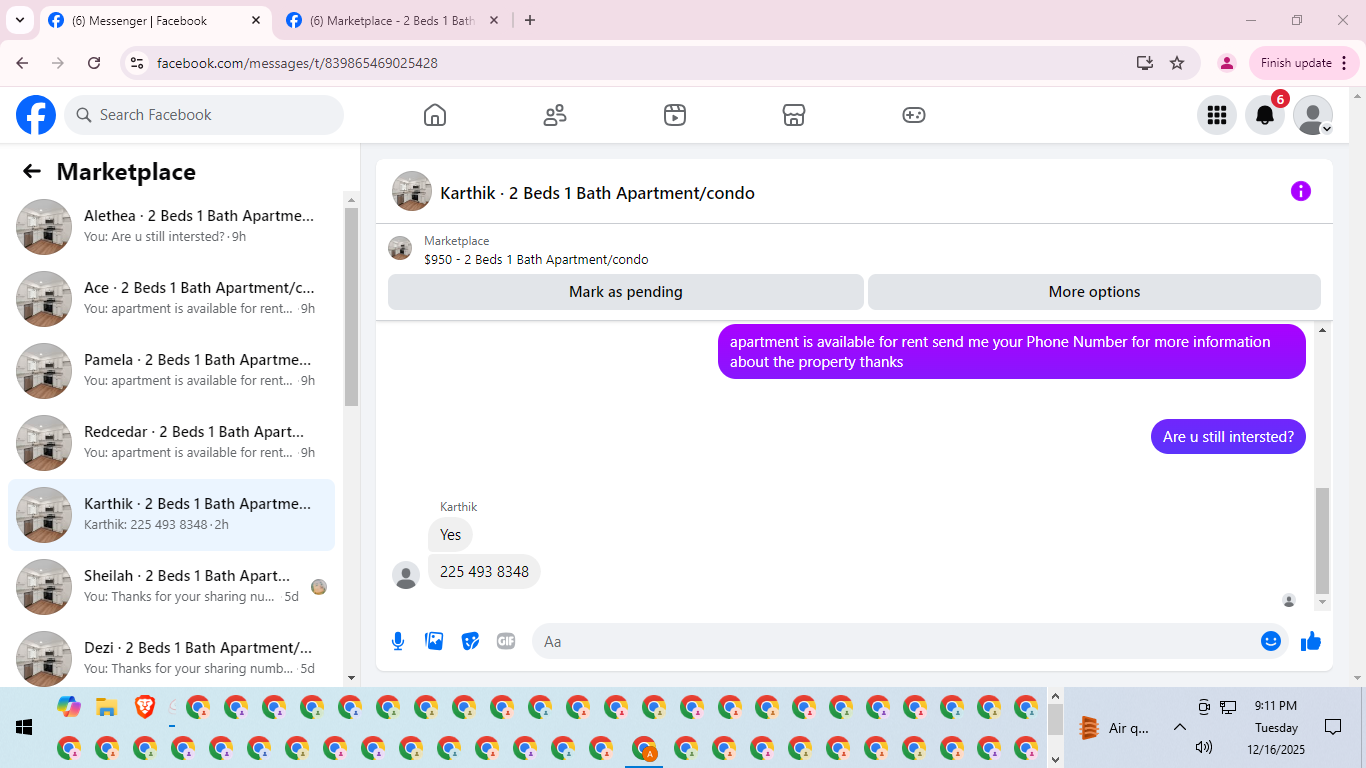Open Chrome profile avatar icon

pos(1226,63)
